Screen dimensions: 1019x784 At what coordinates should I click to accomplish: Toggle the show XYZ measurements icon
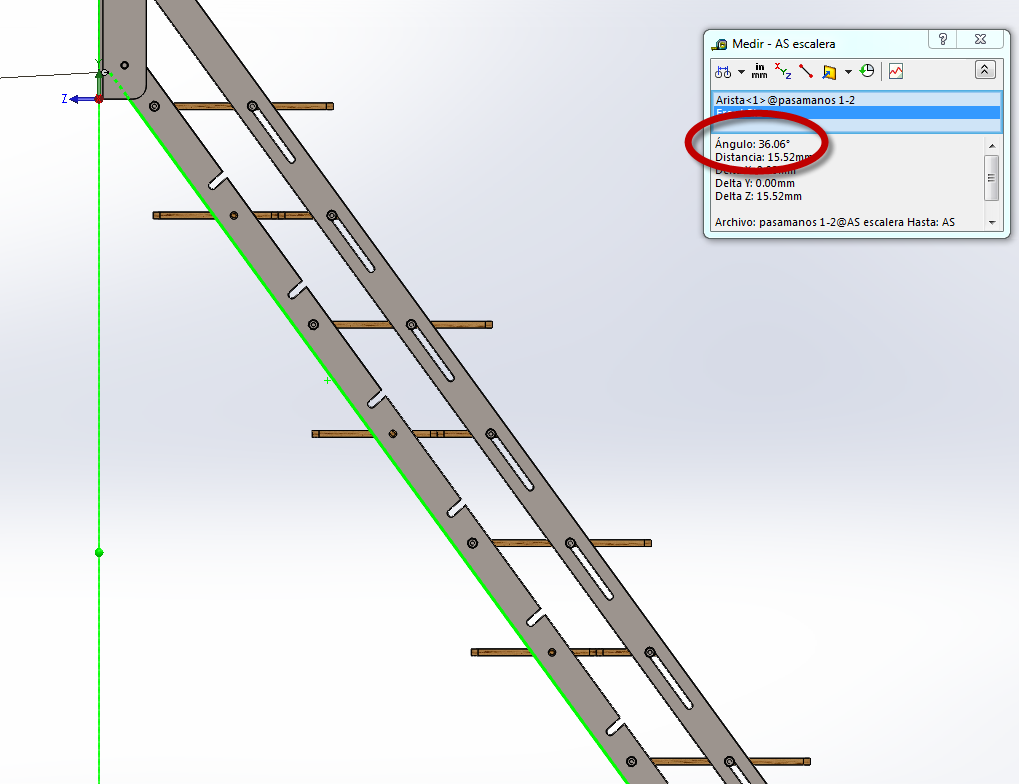[783, 71]
